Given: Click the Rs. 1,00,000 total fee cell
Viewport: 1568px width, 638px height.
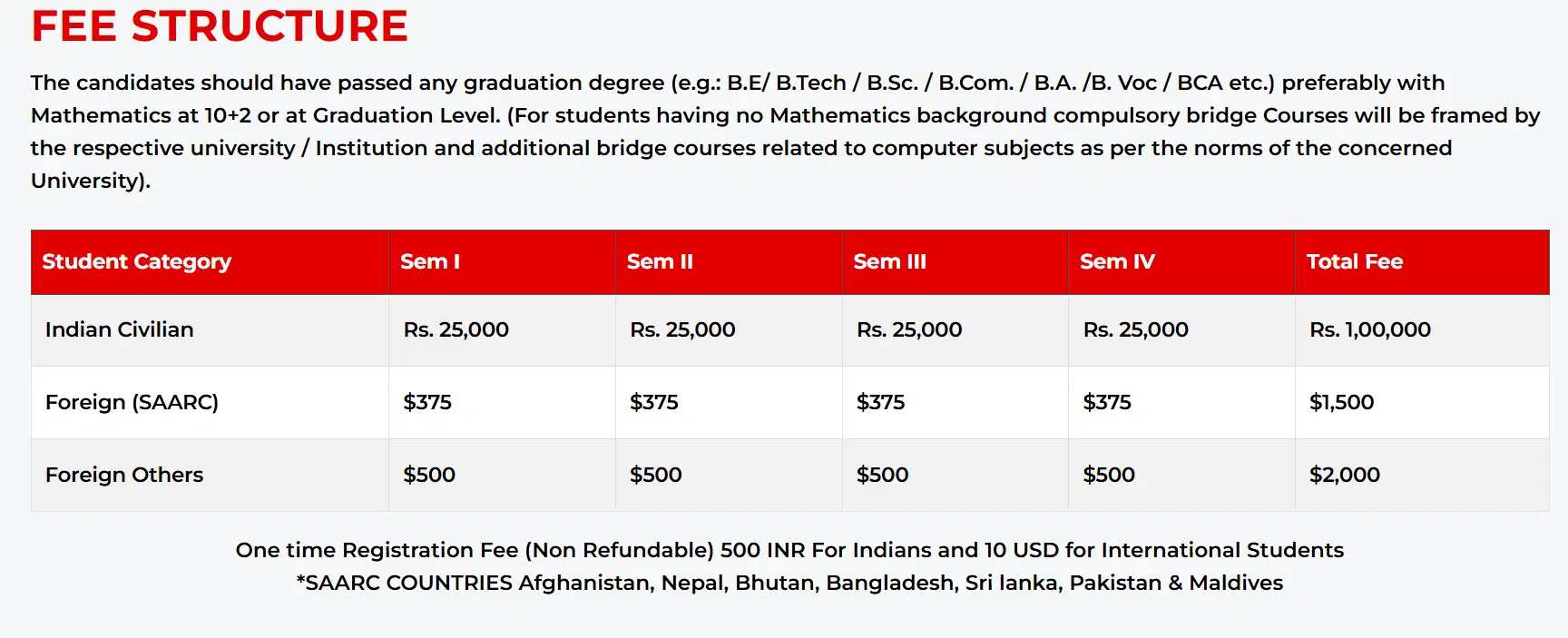Looking at the screenshot, I should (x=1369, y=329).
